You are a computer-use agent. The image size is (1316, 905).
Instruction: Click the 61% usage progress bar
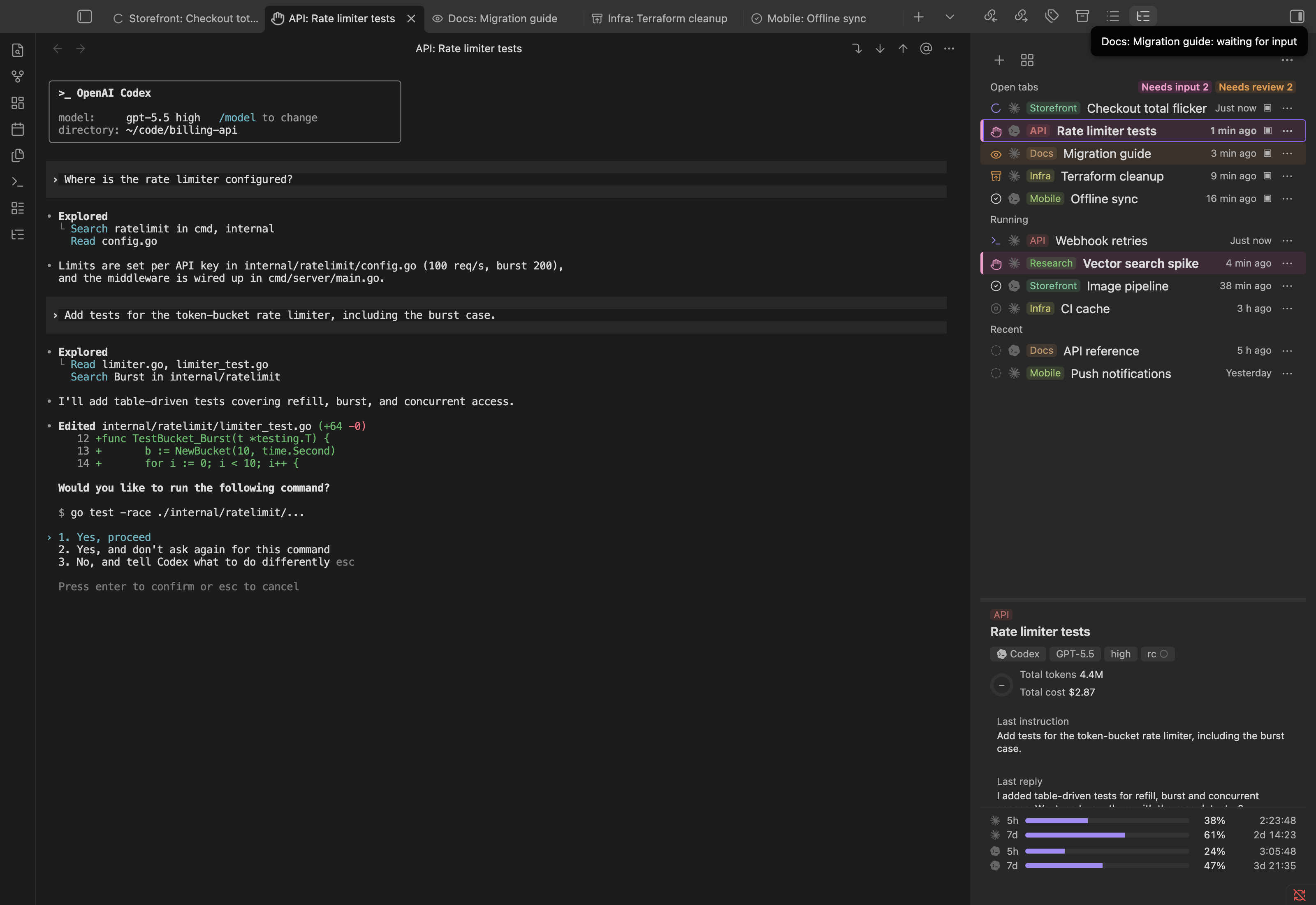pyautogui.click(x=1107, y=835)
